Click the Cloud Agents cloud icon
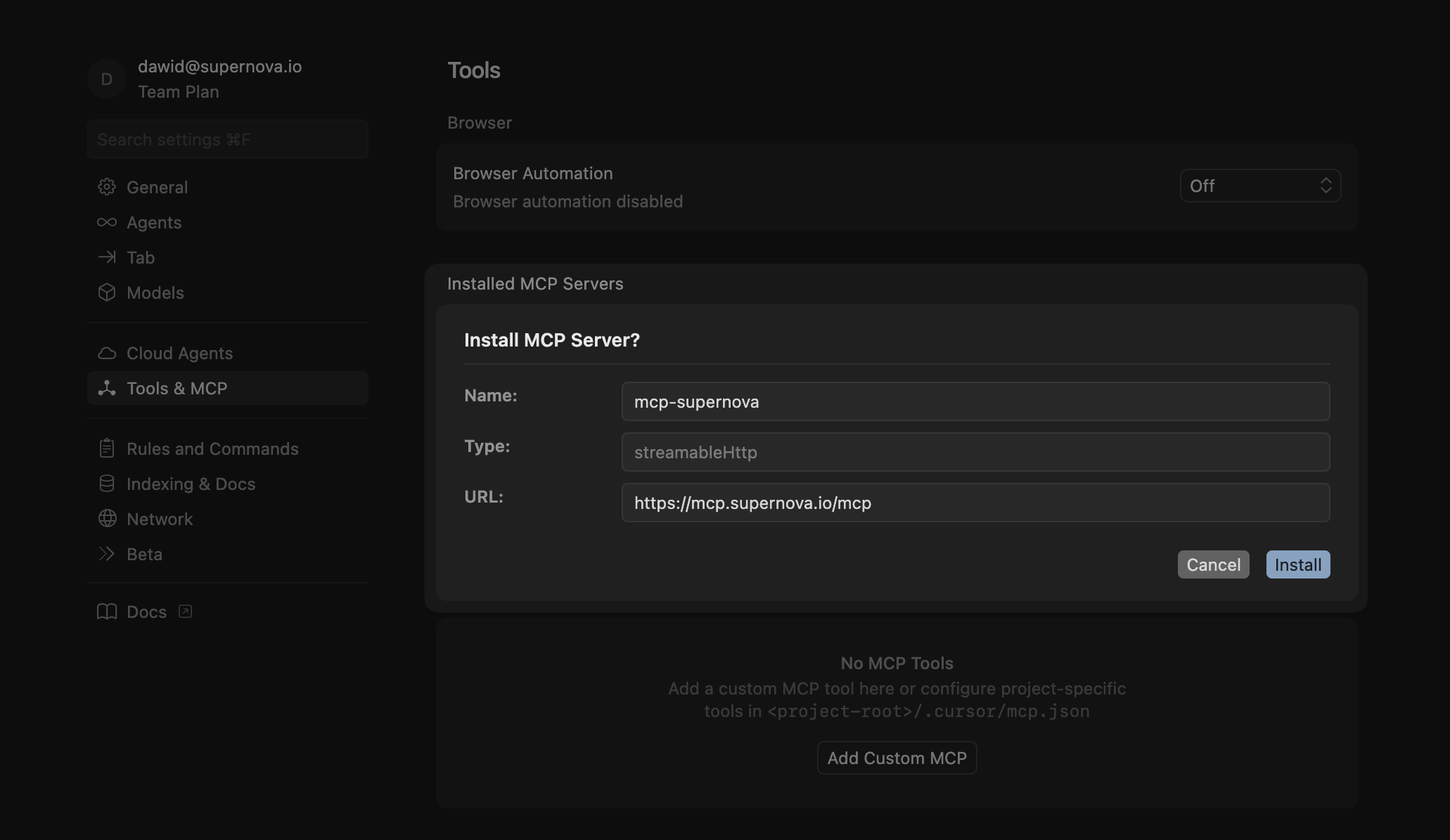The width and height of the screenshot is (1450, 840). 107,353
